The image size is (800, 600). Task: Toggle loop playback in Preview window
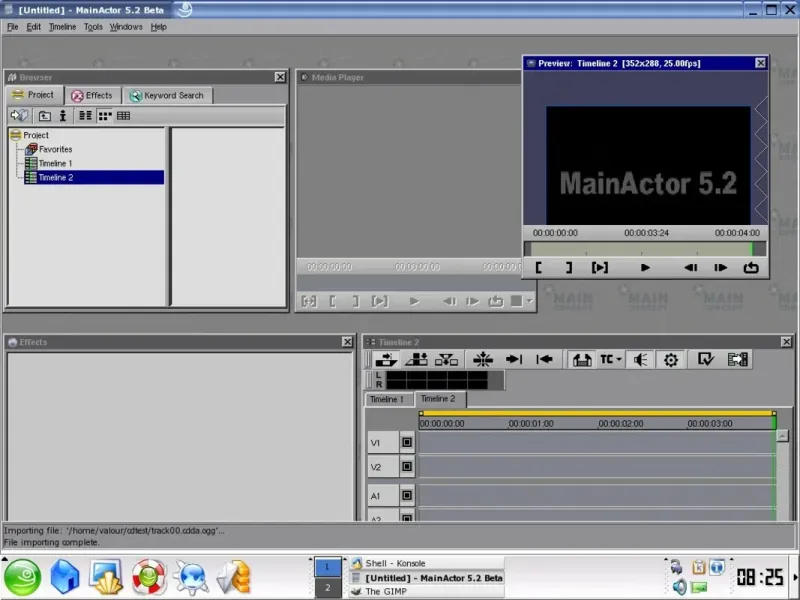pyautogui.click(x=751, y=267)
